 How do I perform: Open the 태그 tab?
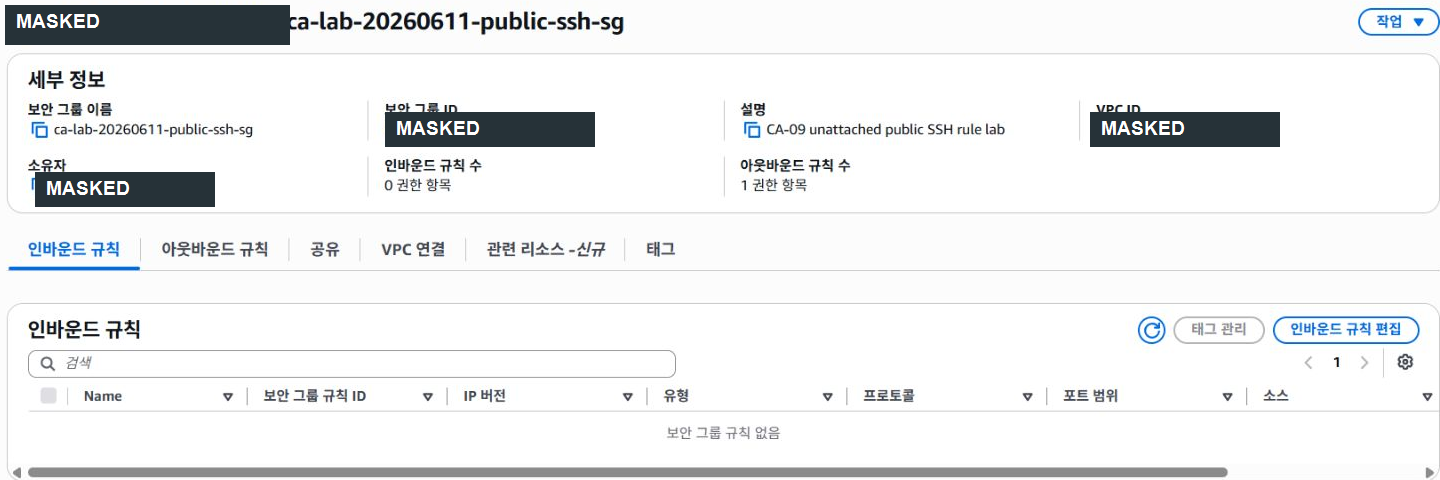(x=660, y=250)
